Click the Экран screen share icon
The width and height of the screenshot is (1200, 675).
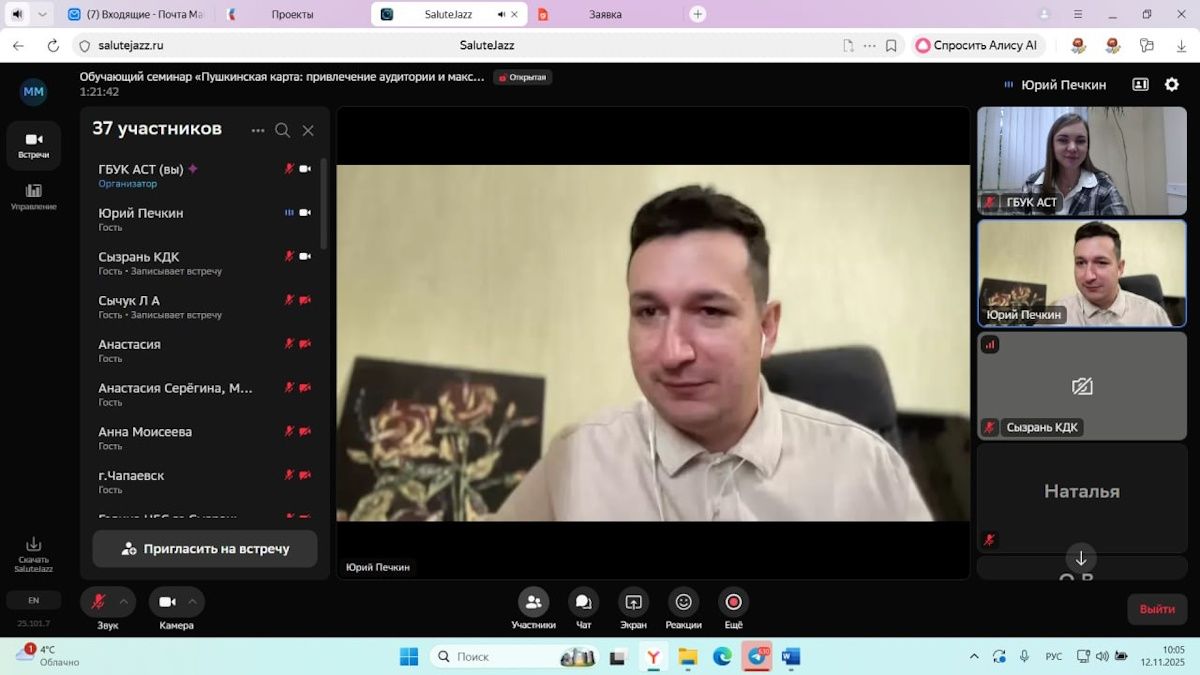pos(633,602)
